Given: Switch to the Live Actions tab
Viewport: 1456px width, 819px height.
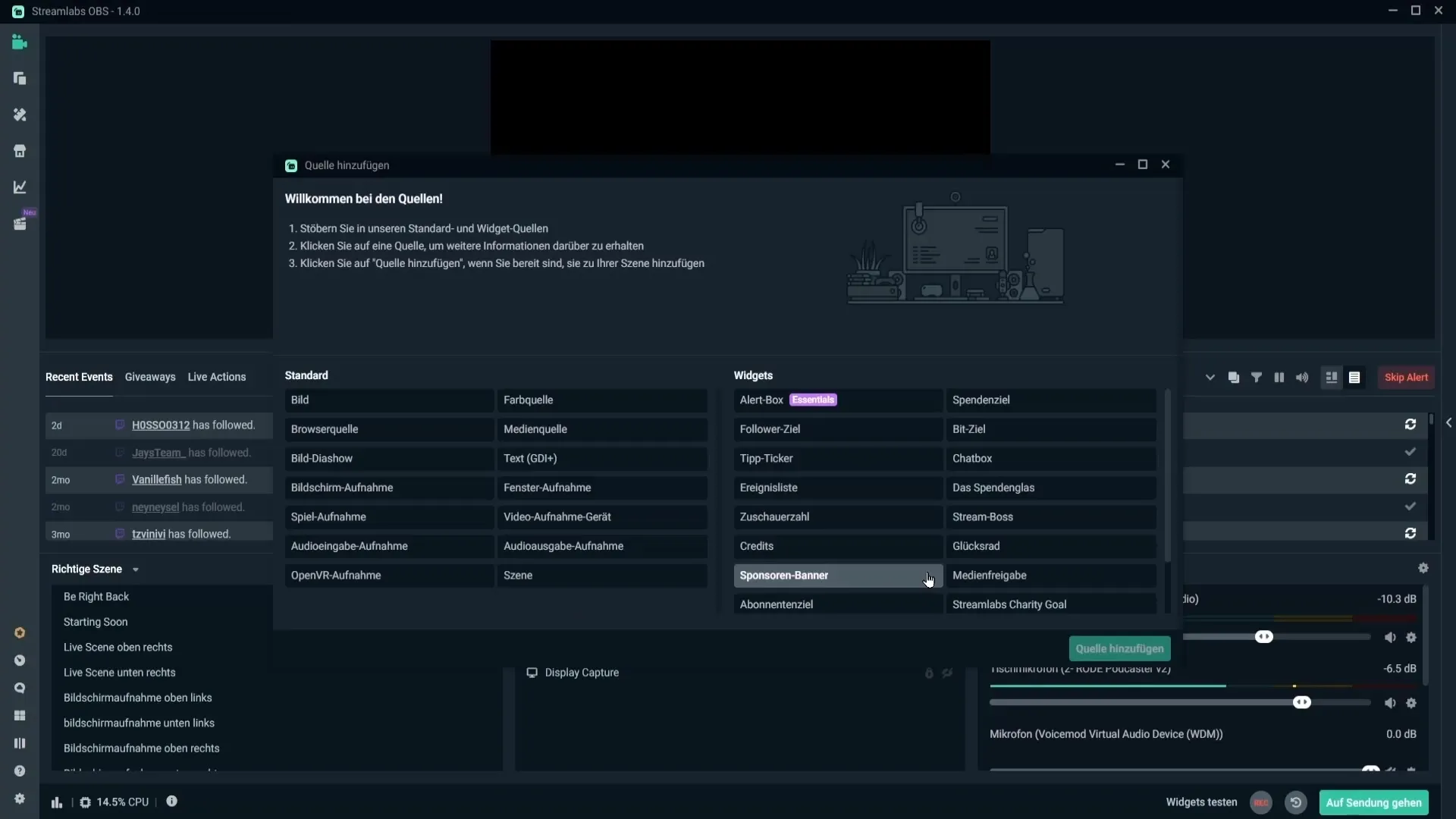Looking at the screenshot, I should click(x=217, y=377).
